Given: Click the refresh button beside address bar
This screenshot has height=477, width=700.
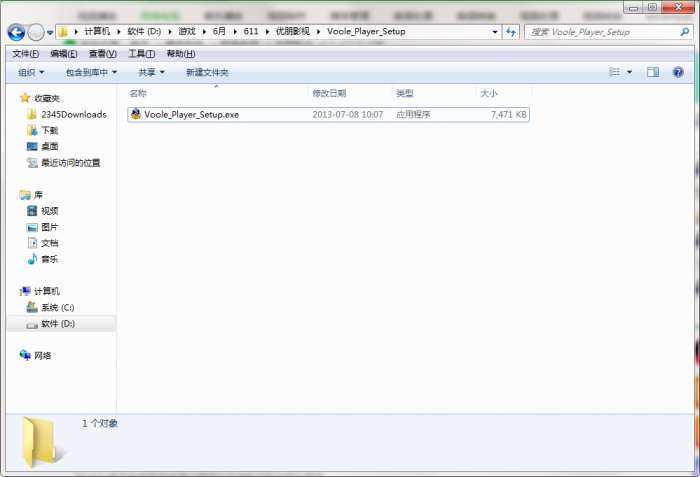Looking at the screenshot, I should point(511,32).
